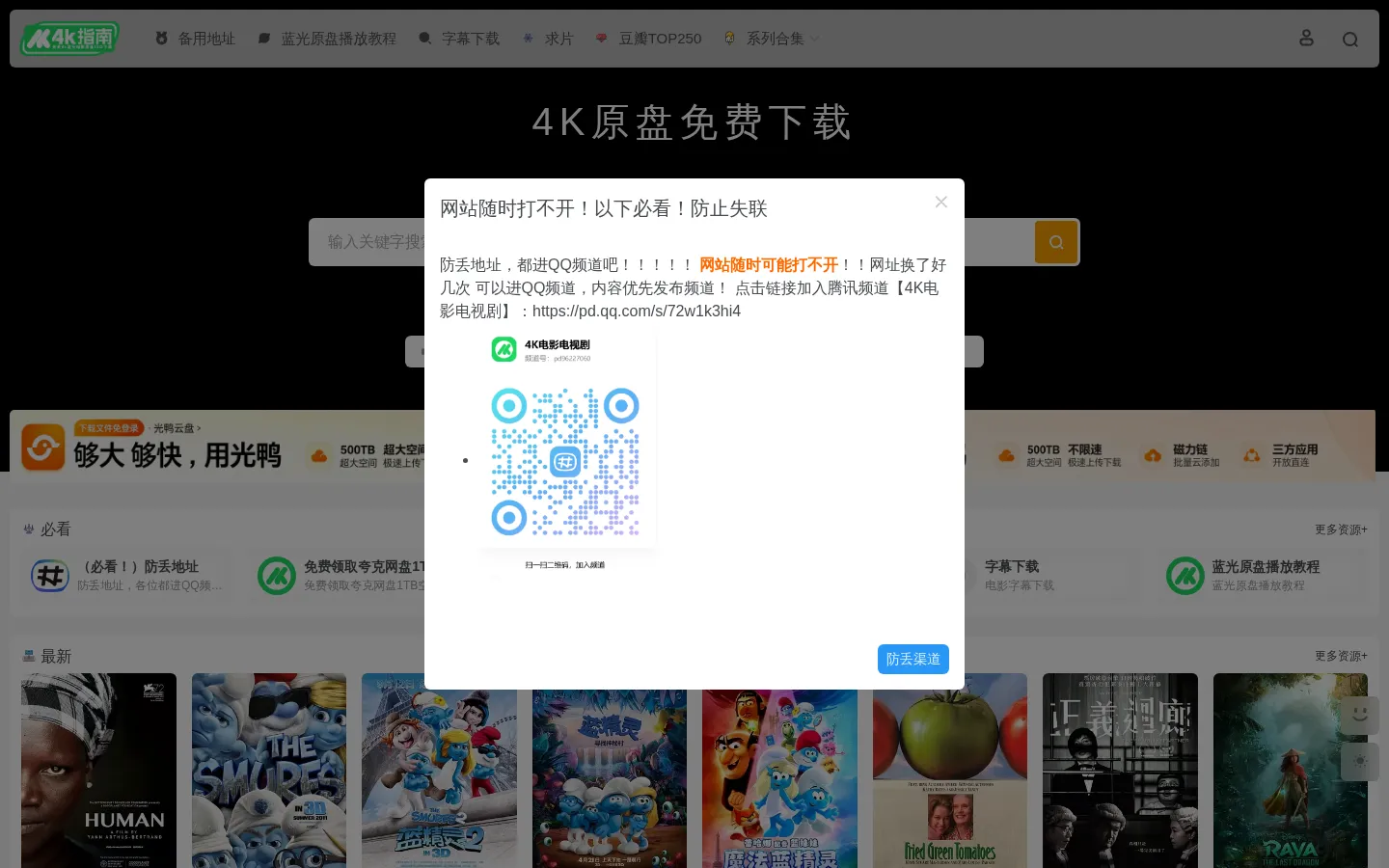Screen dimensions: 1389x868
Task: Click green logo of 蓝光原盘播放教程 card
Action: [1185, 576]
